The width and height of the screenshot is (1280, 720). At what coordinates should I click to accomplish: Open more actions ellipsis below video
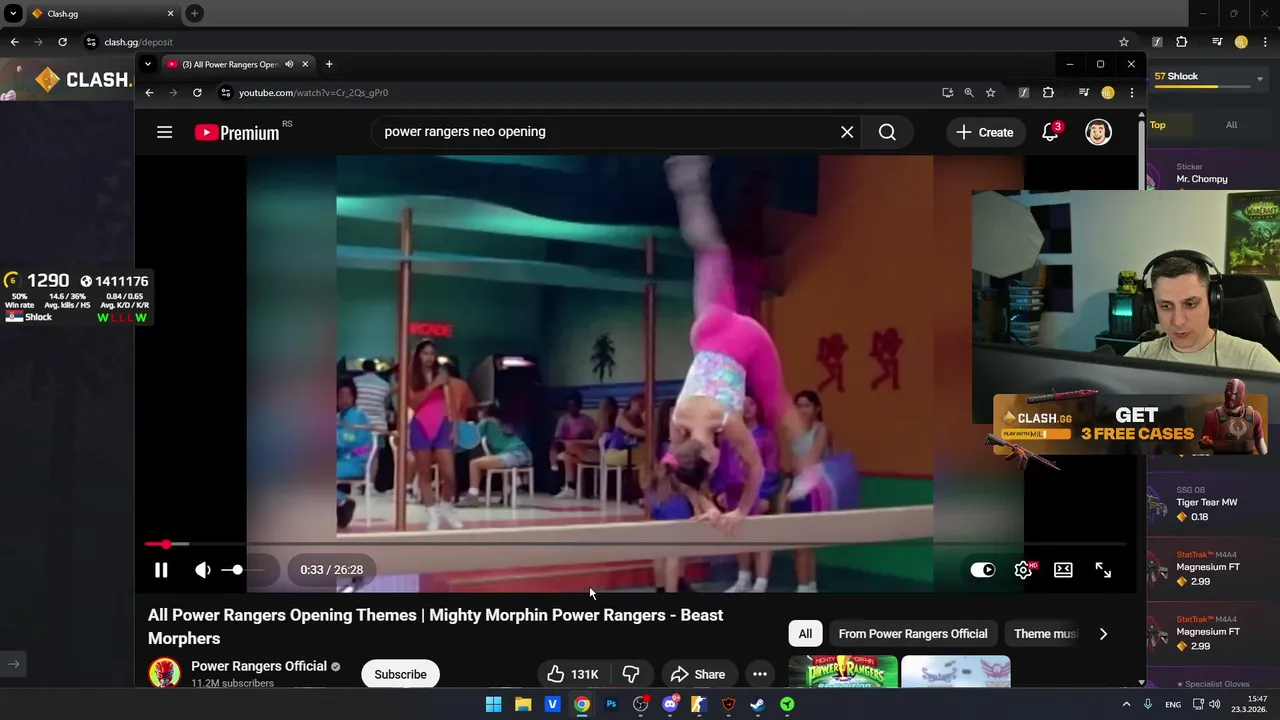tap(760, 674)
